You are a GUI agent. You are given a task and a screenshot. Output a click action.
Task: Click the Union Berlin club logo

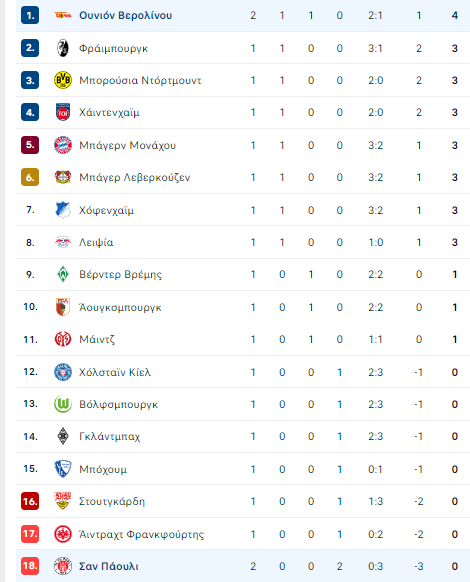click(63, 15)
